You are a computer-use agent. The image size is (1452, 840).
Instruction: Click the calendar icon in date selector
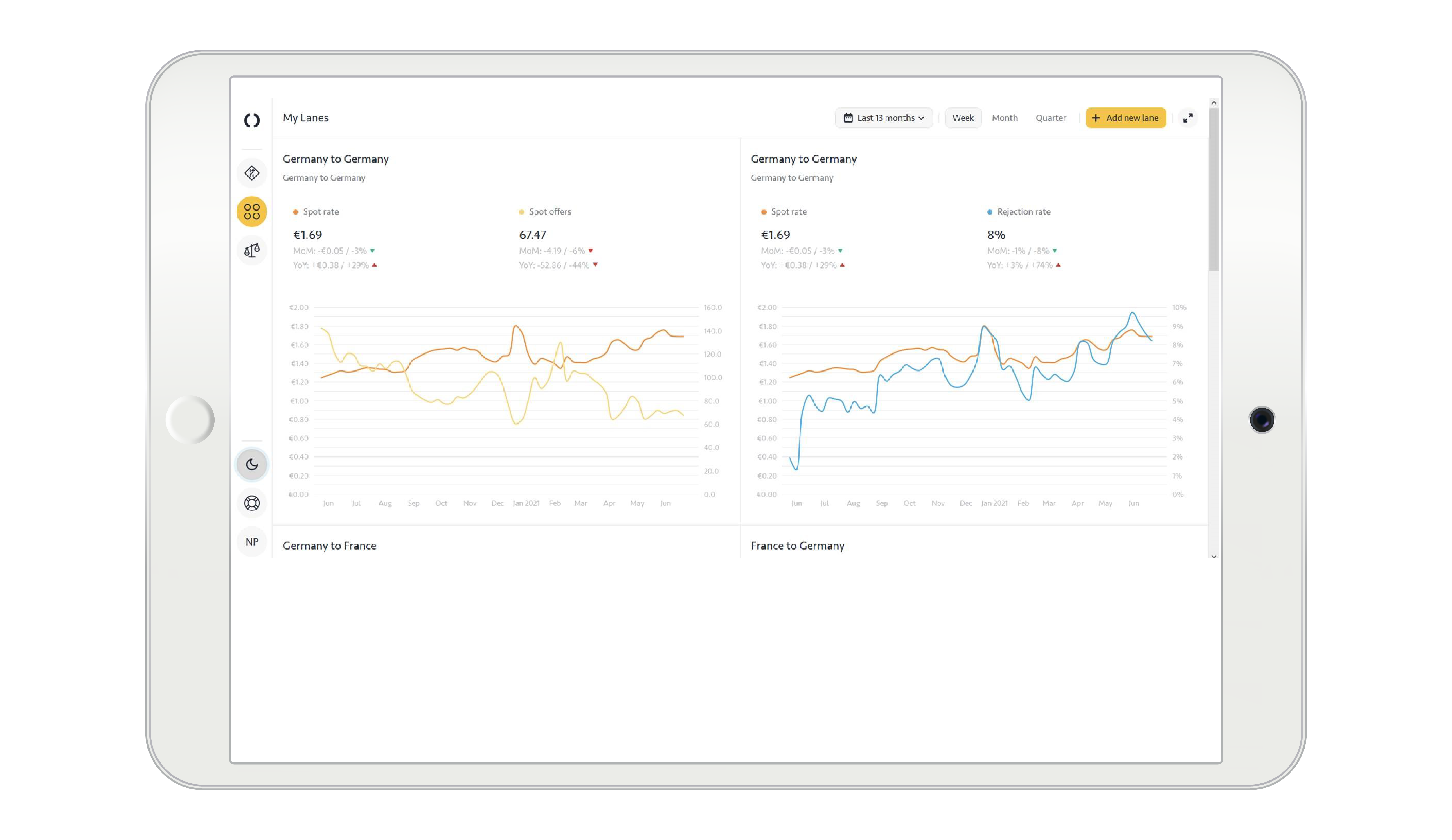(x=848, y=118)
